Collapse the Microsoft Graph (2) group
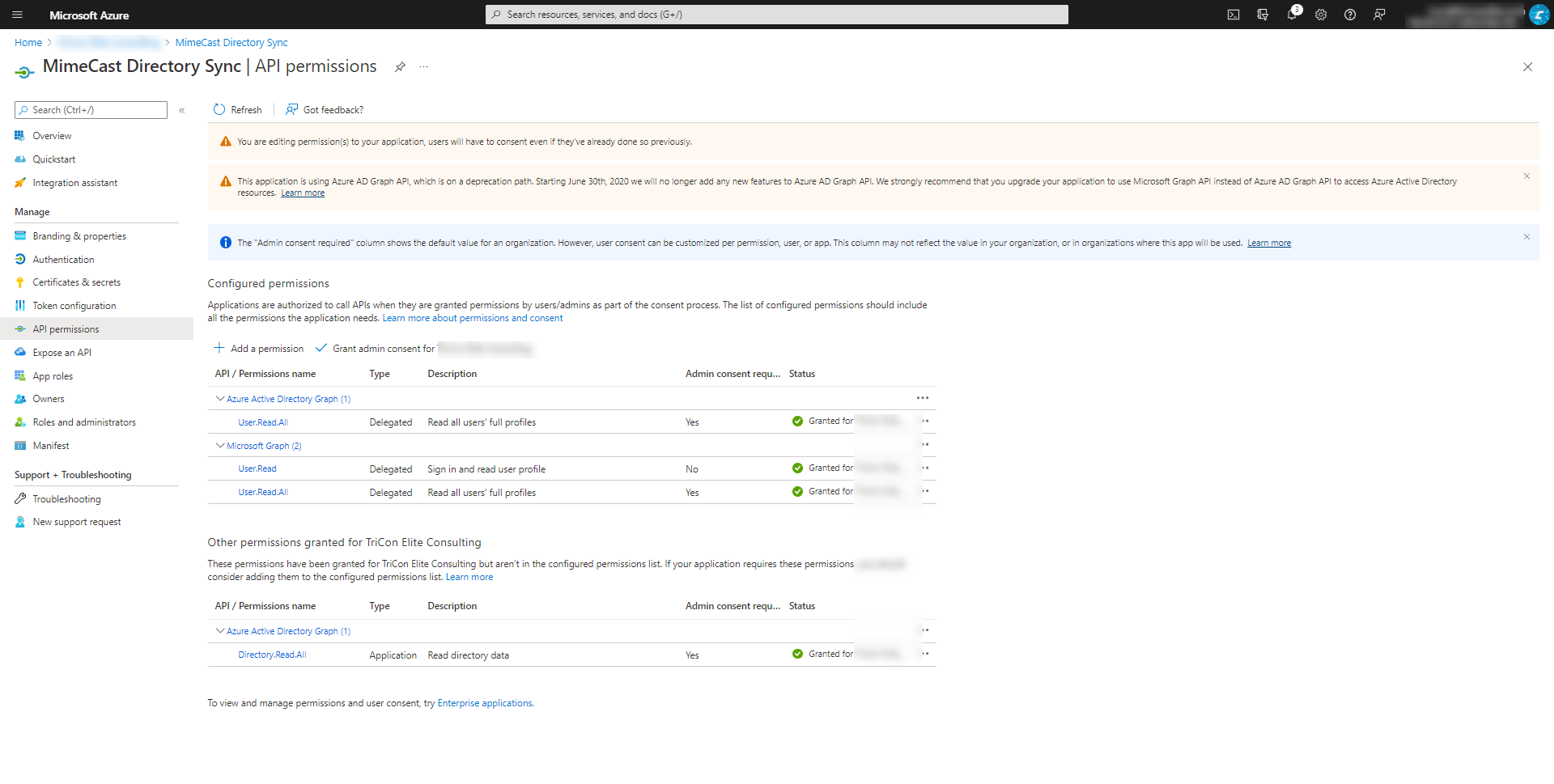The height and width of the screenshot is (784, 1554). click(220, 446)
